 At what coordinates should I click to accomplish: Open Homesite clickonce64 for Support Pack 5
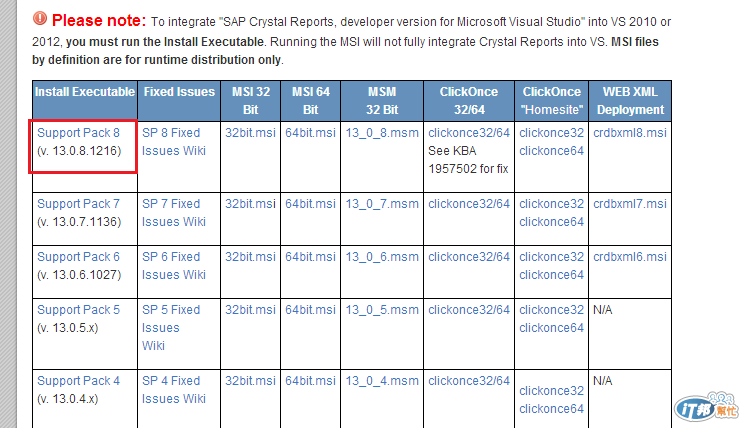[552, 328]
